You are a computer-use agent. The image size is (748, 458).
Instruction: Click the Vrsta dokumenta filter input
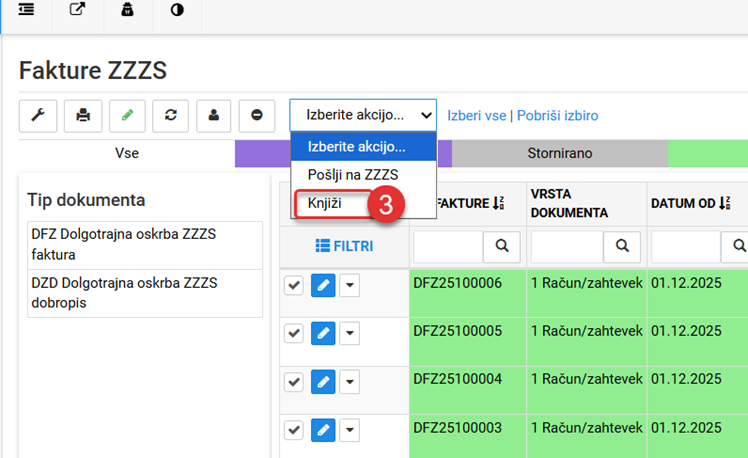coord(567,246)
